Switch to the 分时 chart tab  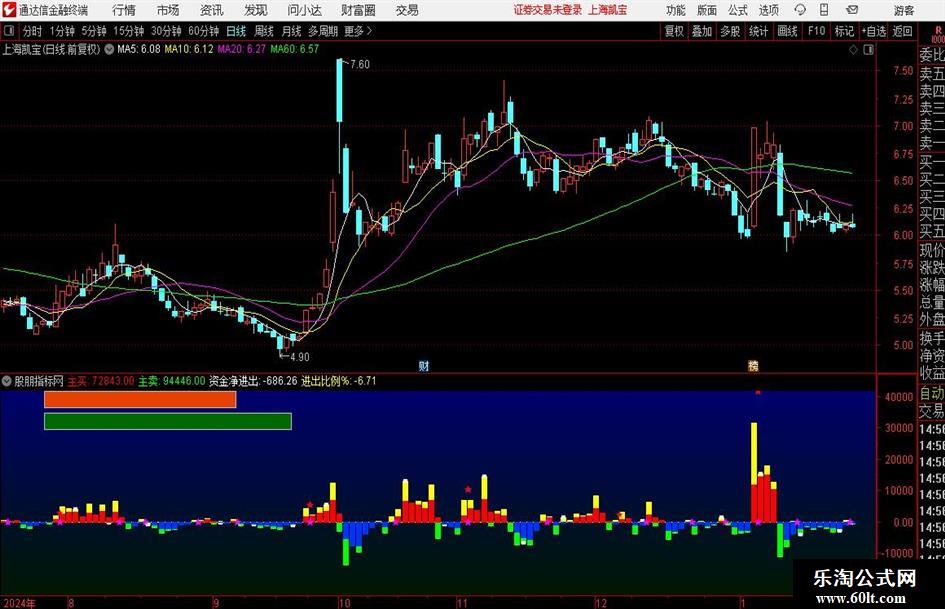33,31
